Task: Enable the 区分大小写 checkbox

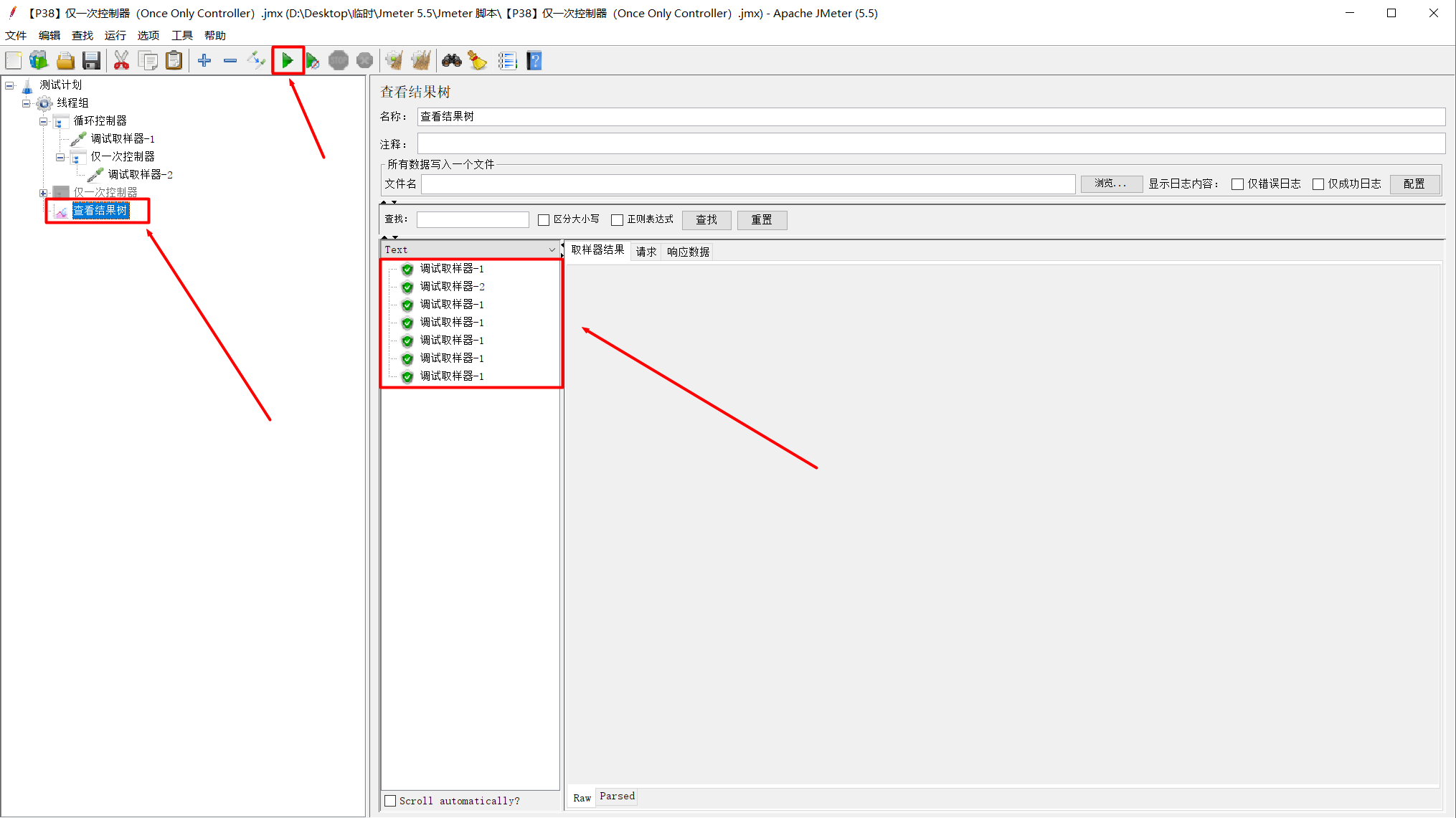Action: [x=544, y=220]
